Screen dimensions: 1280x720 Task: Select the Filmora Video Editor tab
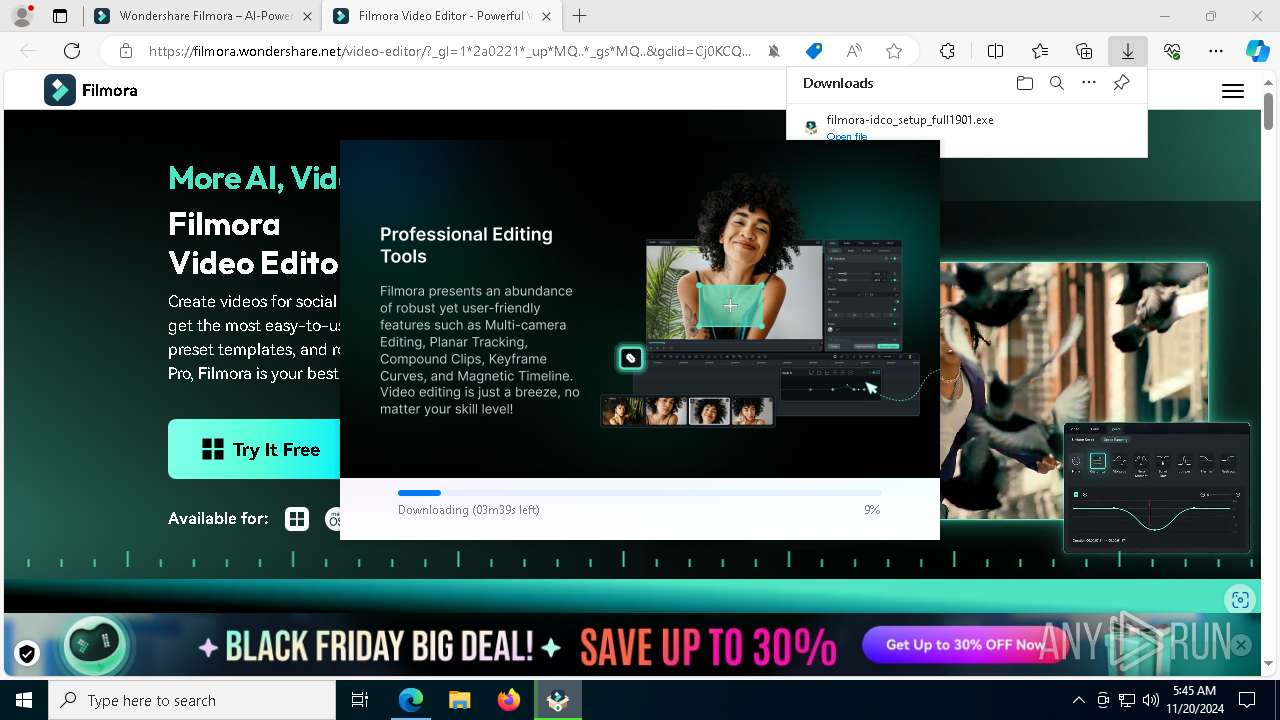443,16
